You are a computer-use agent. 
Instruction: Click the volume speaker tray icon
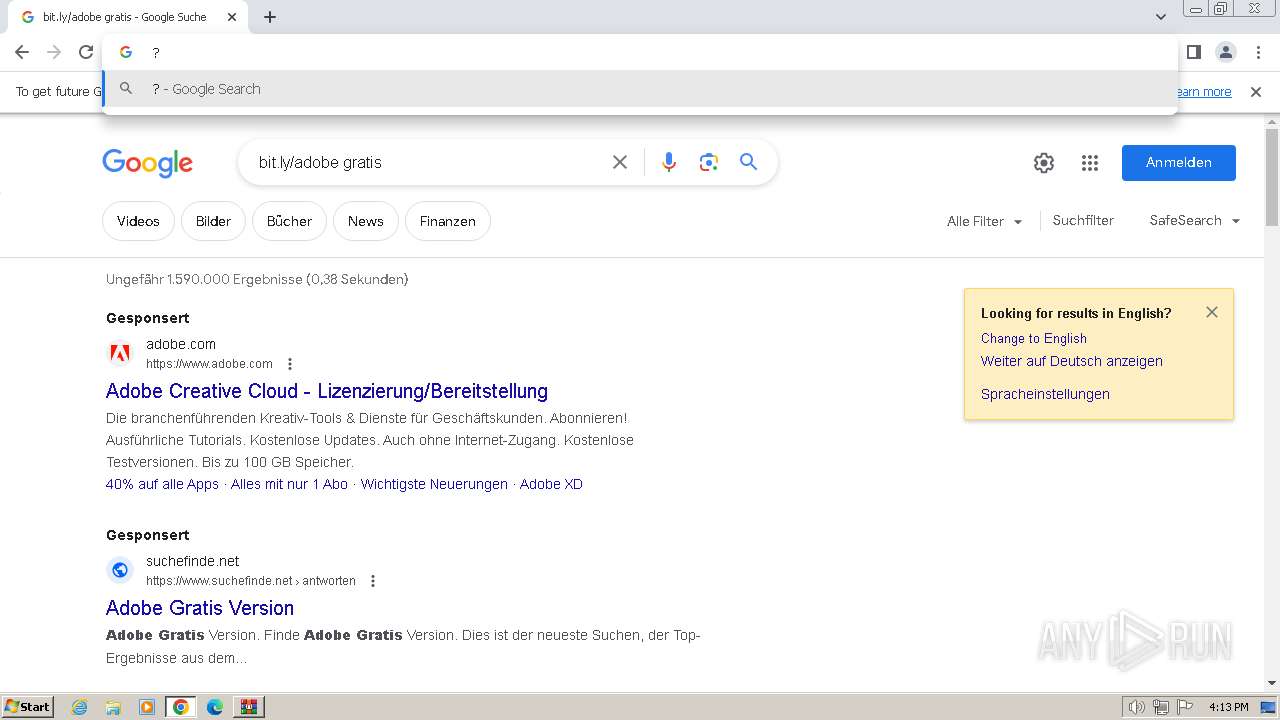(x=1137, y=707)
